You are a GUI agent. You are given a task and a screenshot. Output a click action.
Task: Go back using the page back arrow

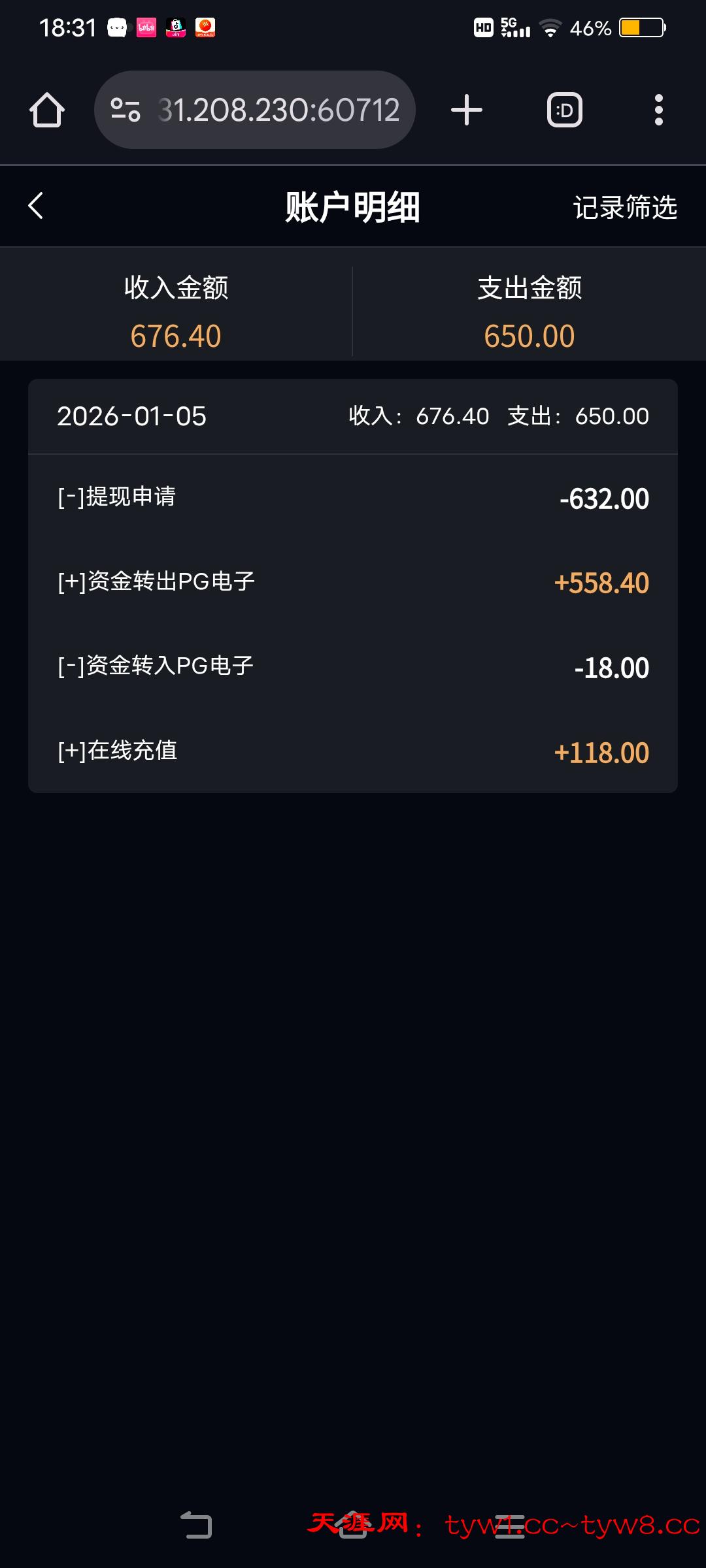tap(36, 206)
